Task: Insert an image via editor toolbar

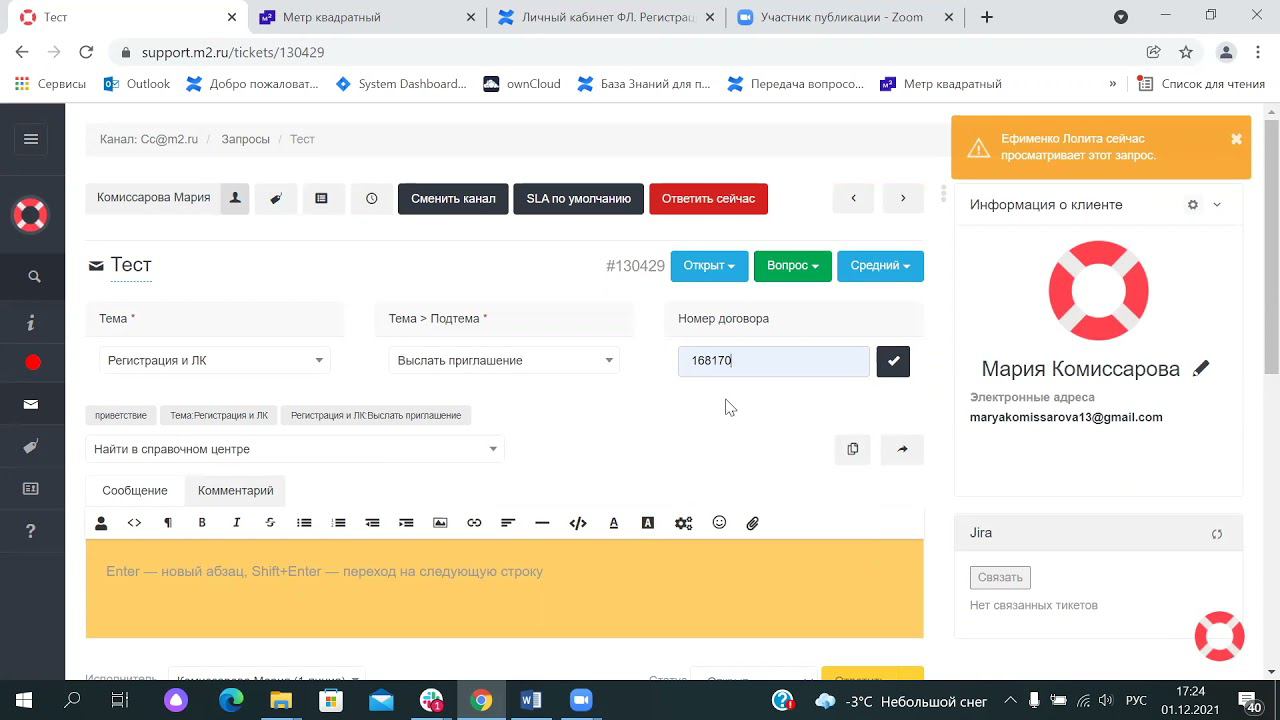Action: (x=440, y=523)
